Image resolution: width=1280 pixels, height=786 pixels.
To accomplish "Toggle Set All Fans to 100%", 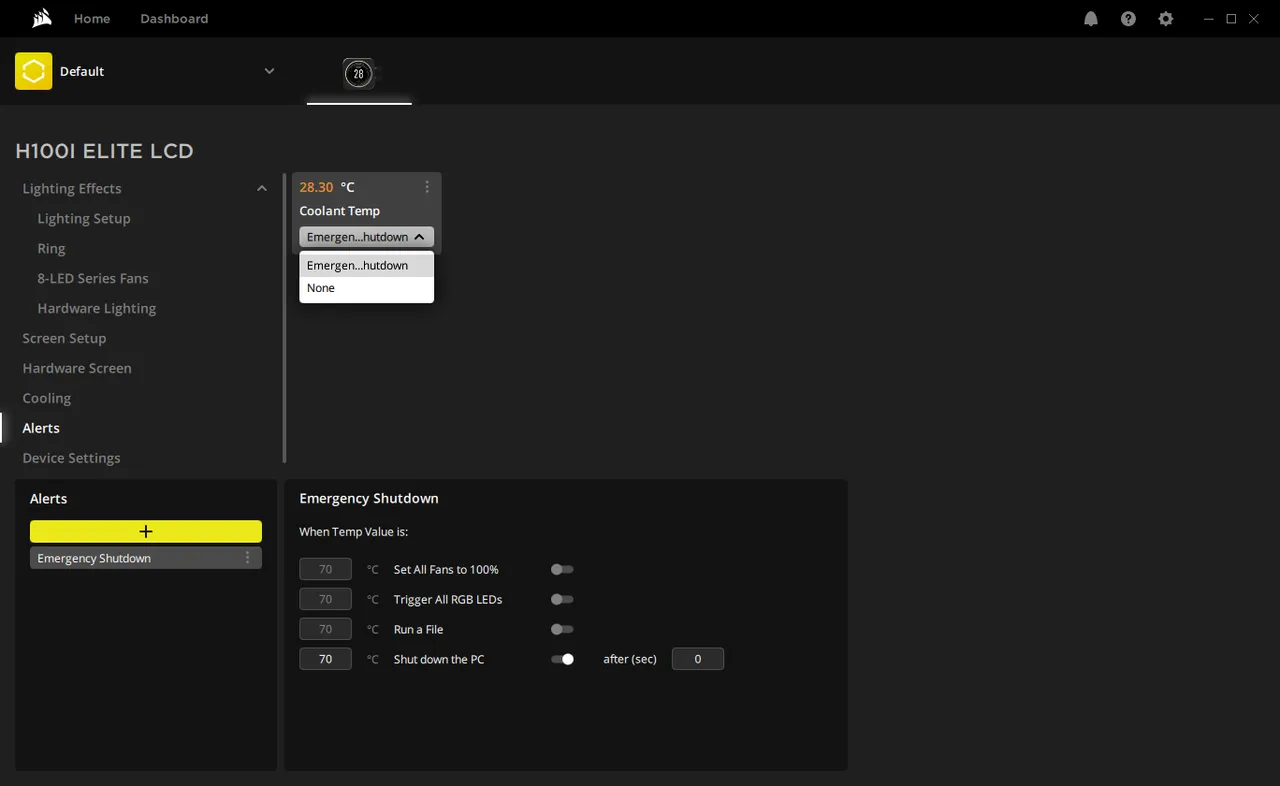I will click(562, 569).
